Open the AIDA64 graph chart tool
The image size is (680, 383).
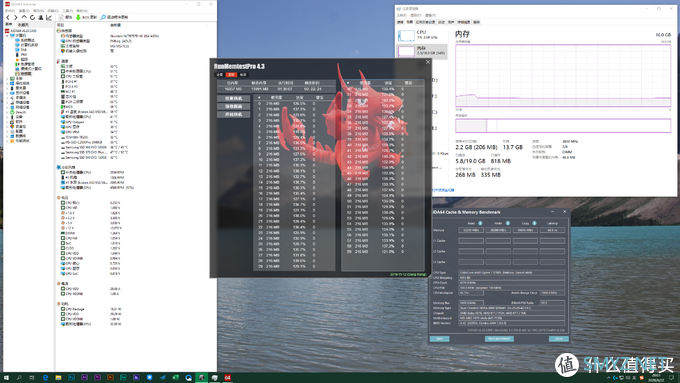tap(49, 17)
